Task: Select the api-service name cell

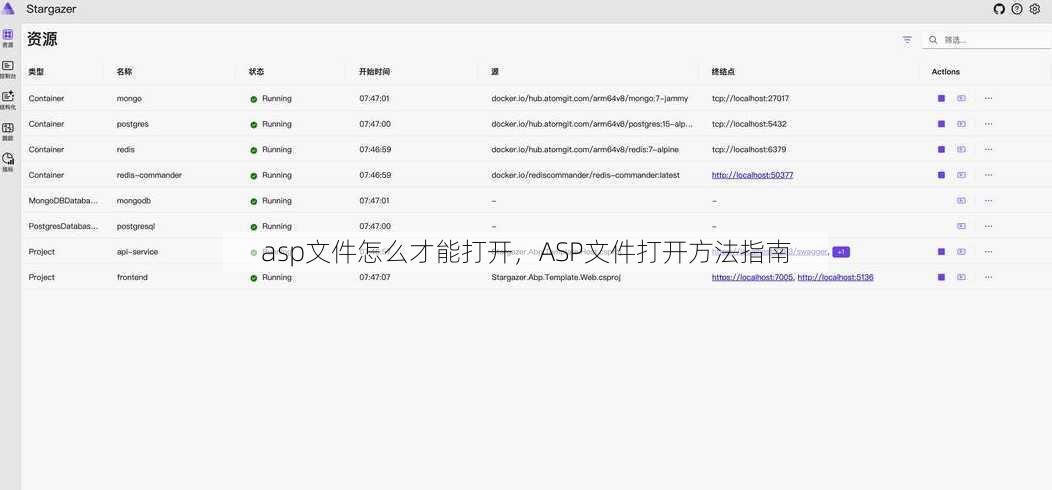Action: click(x=138, y=251)
